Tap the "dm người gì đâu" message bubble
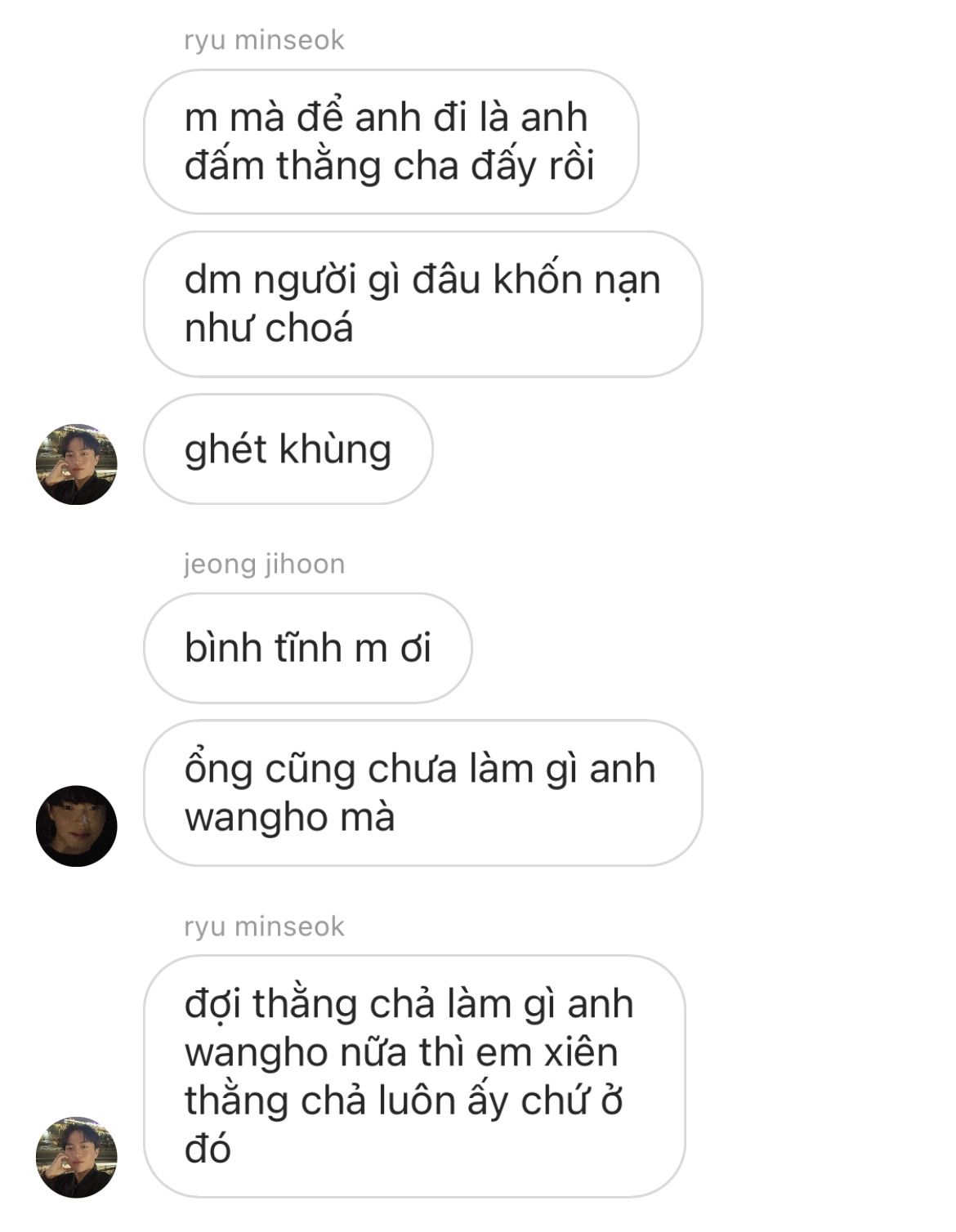Viewport: 956px width, 1232px height. tap(423, 304)
